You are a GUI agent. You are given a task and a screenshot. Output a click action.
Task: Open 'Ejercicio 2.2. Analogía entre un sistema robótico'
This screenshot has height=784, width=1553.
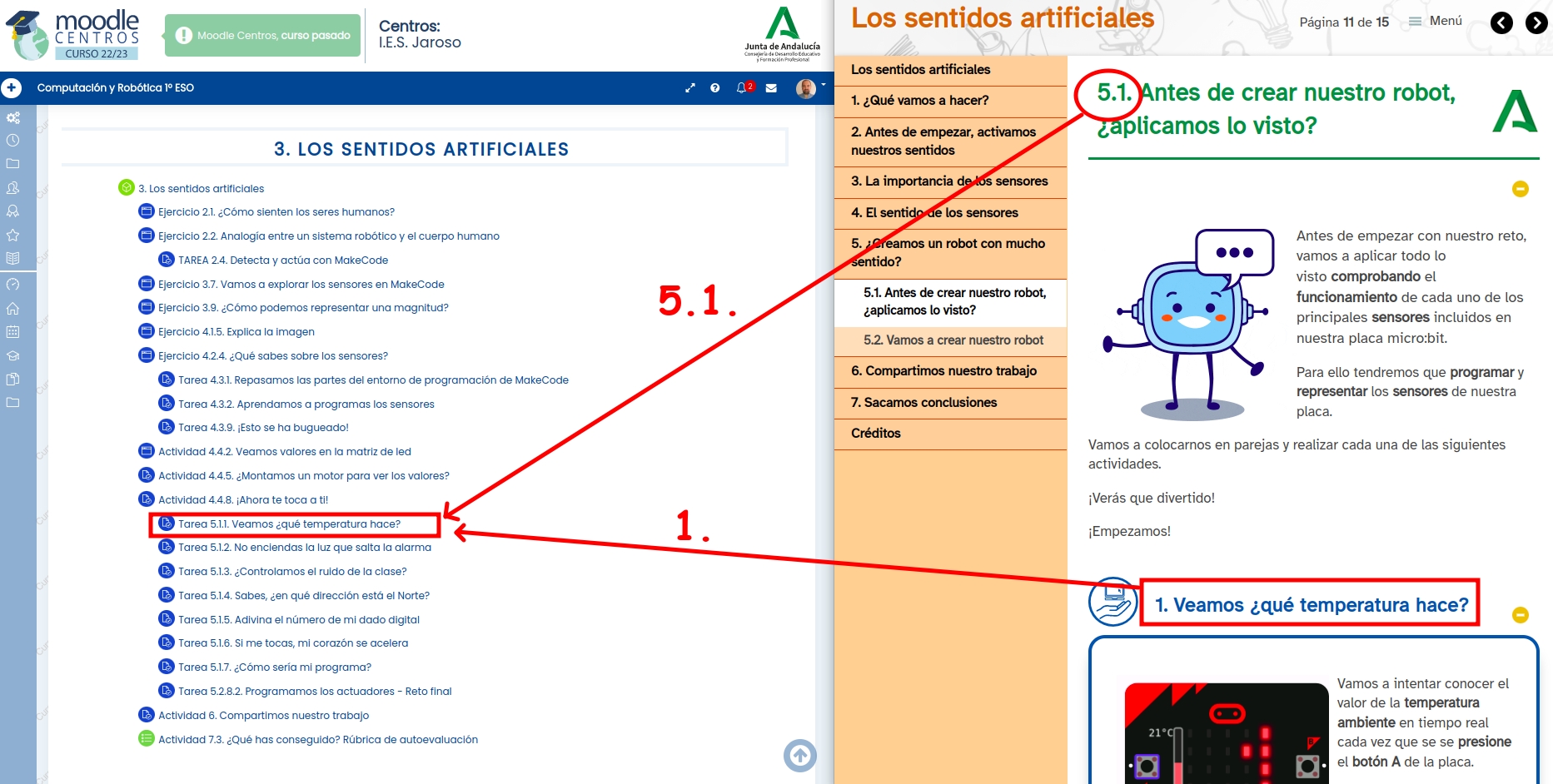pos(329,236)
